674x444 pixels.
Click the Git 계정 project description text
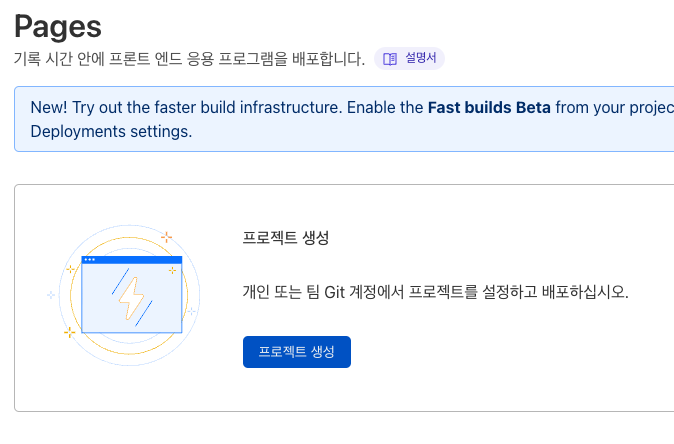point(435,294)
